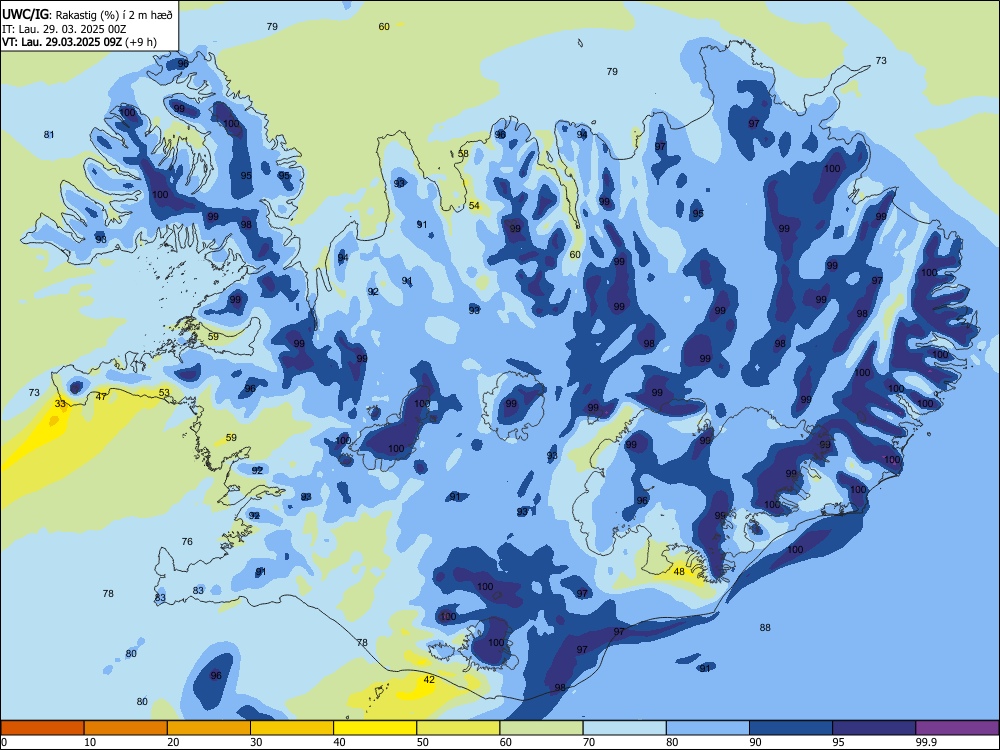Click the "UWC/IG" title text
The height and width of the screenshot is (750, 1000).
point(25,14)
